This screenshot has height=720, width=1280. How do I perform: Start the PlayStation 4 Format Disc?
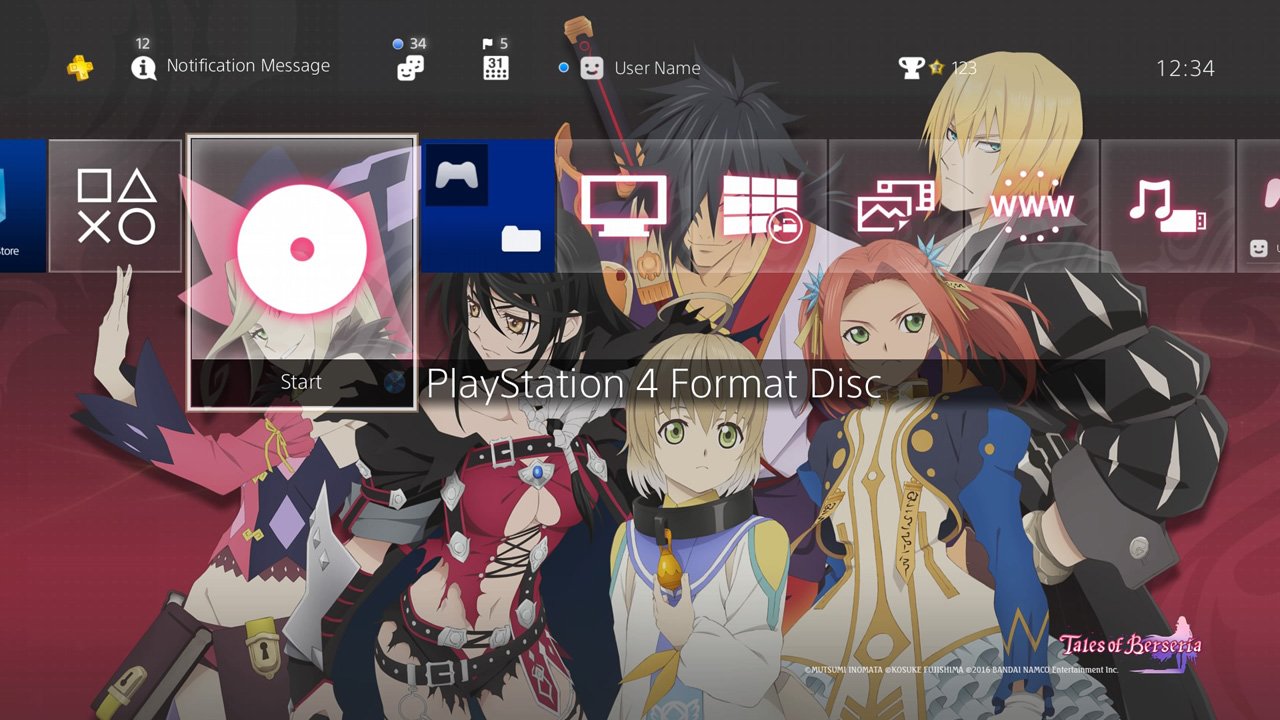pos(301,382)
